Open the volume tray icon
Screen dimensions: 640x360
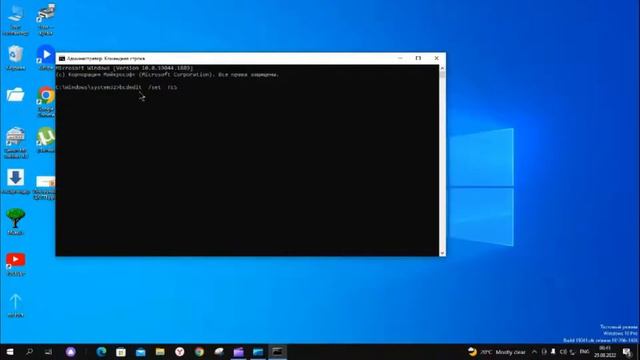pos(563,352)
